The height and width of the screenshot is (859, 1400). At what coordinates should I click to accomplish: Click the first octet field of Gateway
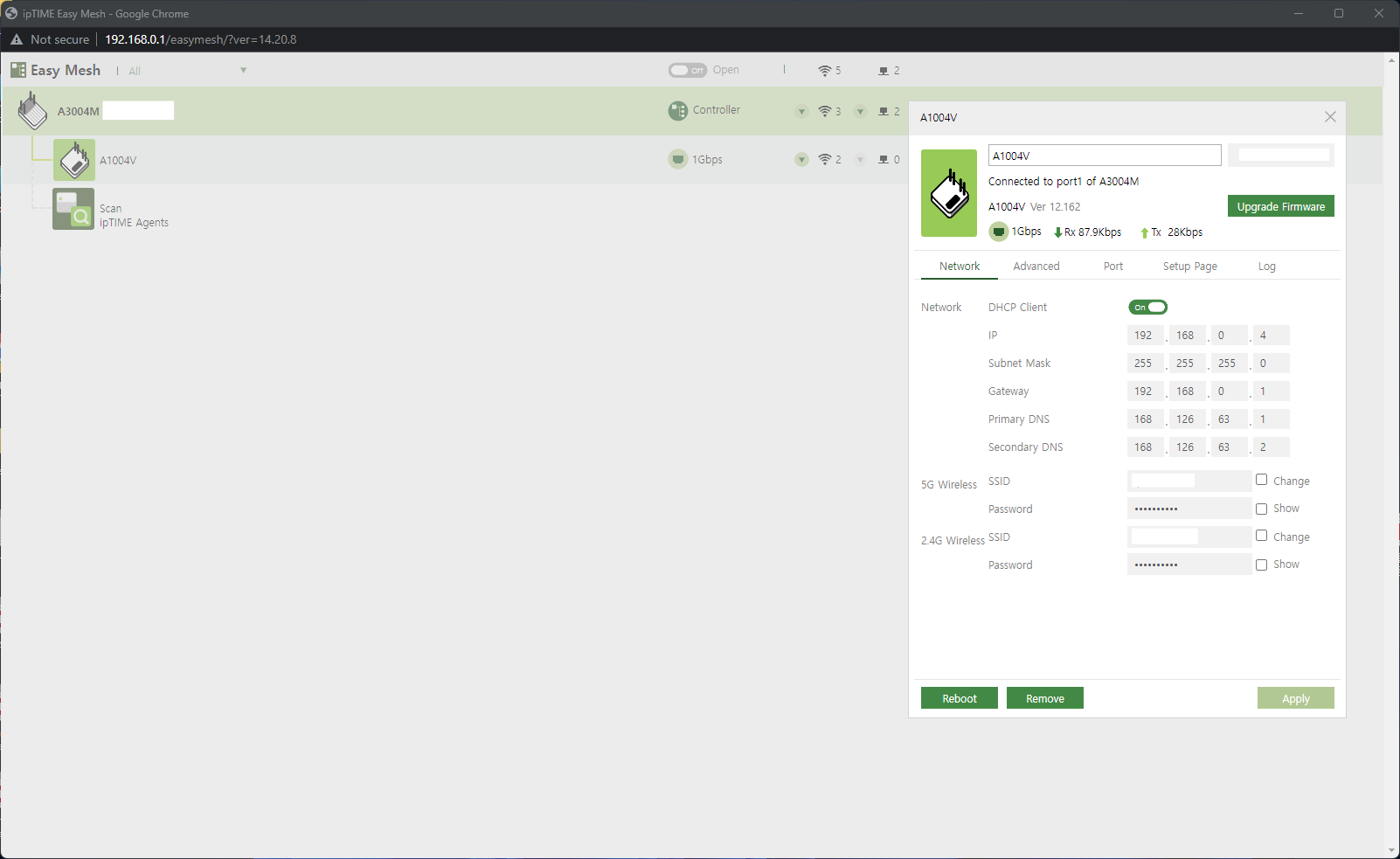(1145, 391)
